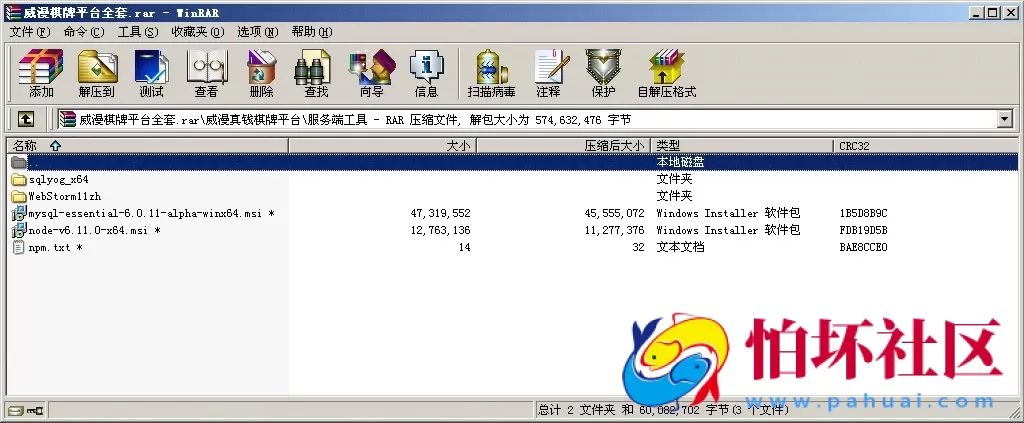Click the sqlyog_x64 folder icon
This screenshot has width=1024, height=423.
pos(18,179)
